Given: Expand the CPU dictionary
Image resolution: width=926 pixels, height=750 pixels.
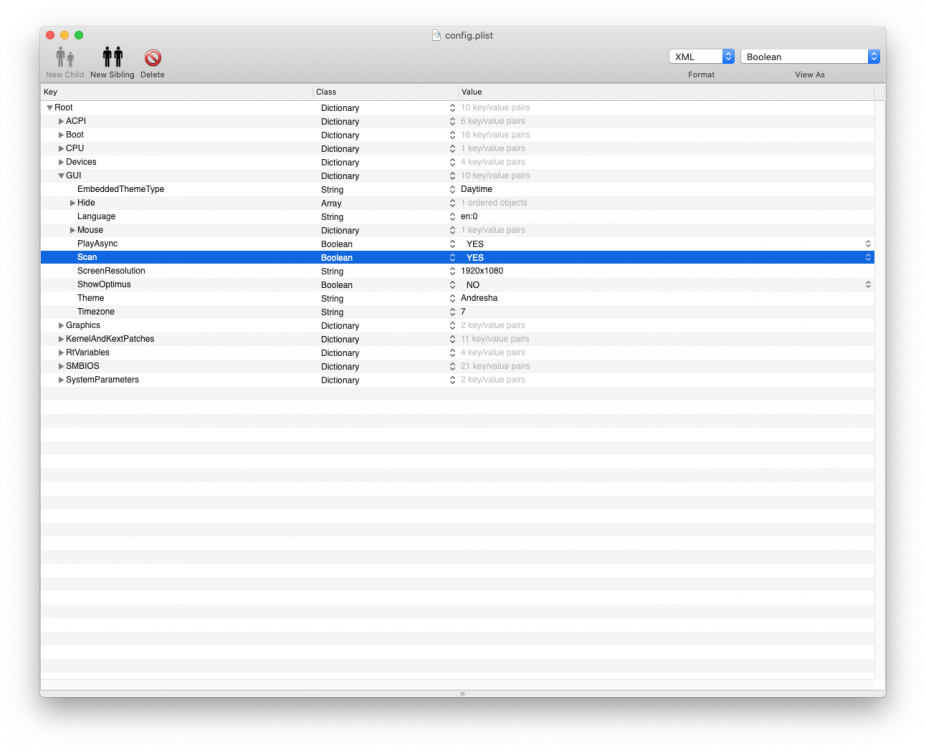Looking at the screenshot, I should (x=61, y=148).
